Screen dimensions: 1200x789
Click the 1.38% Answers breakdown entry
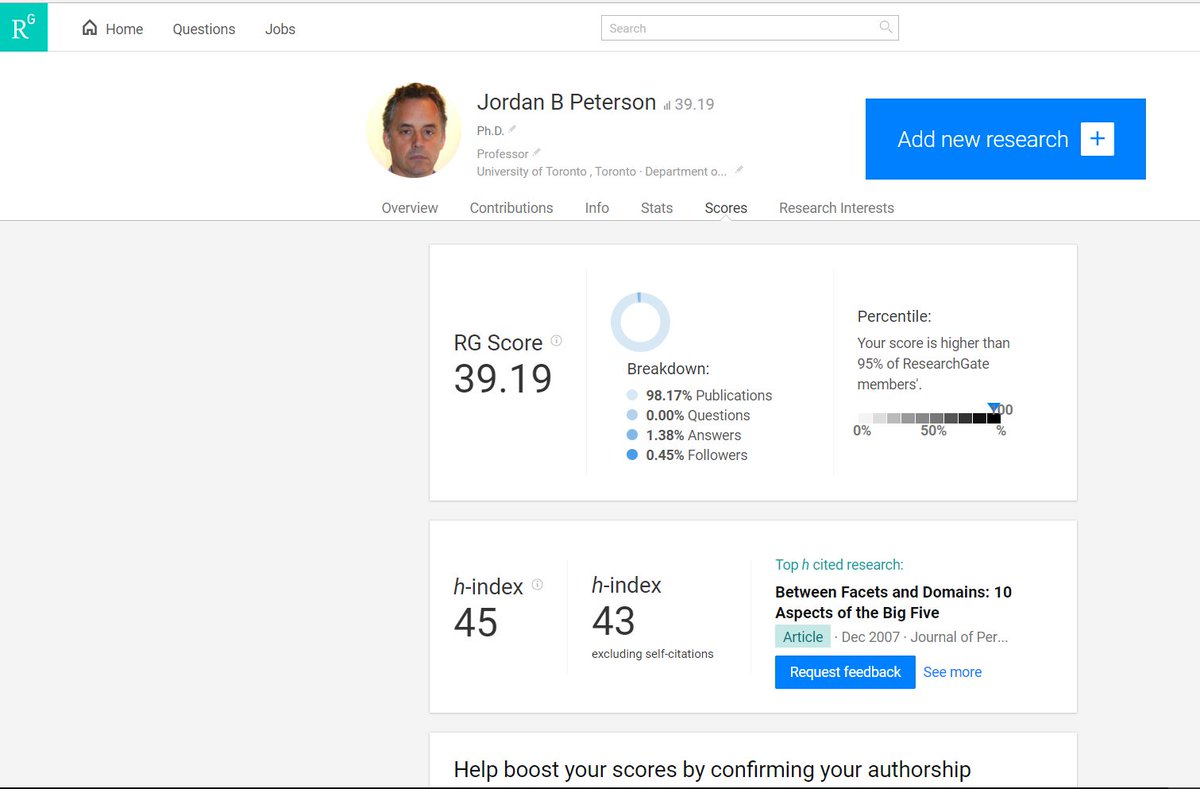[x=694, y=435]
